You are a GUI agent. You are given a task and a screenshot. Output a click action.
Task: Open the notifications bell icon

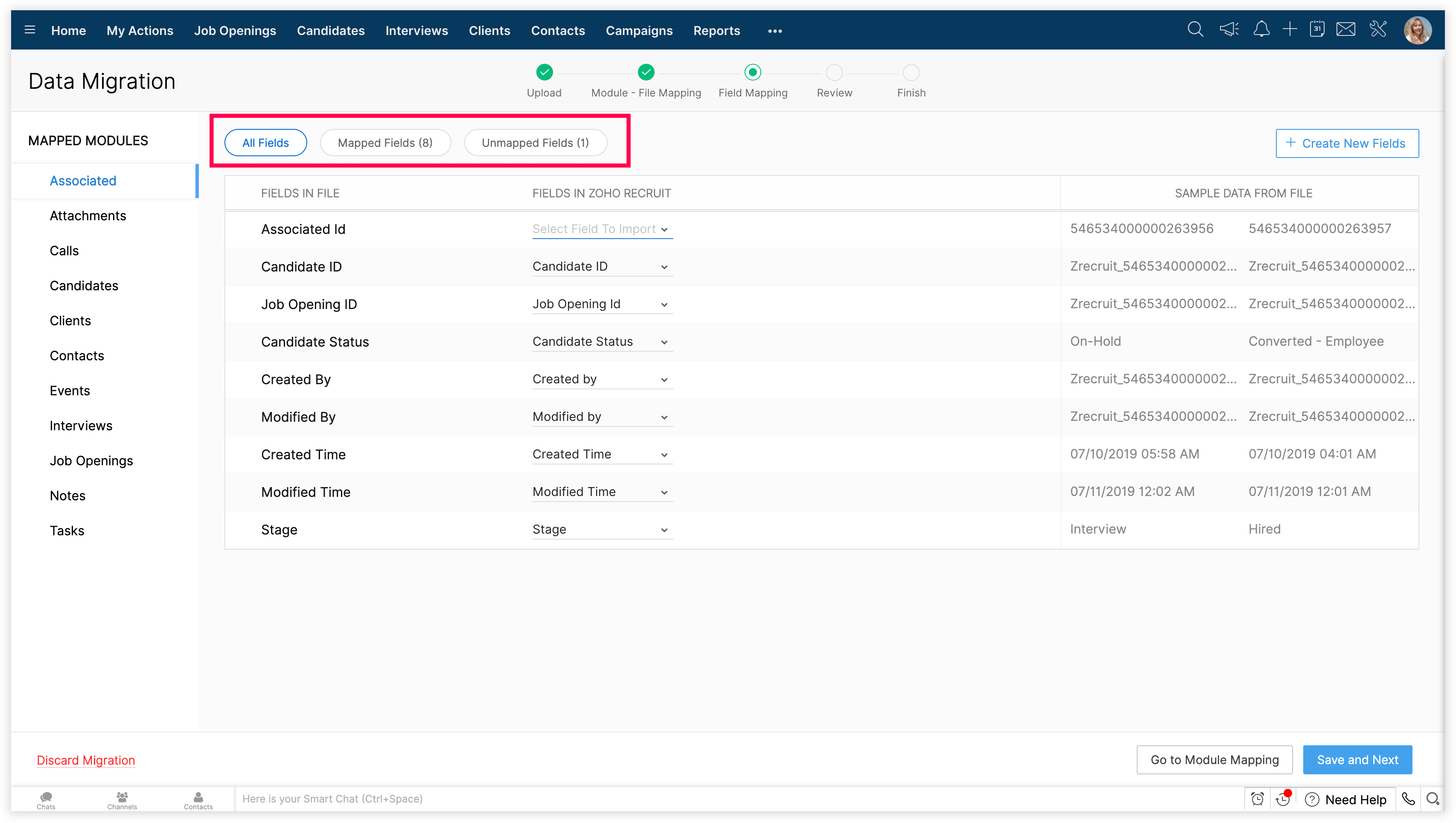1261,29
